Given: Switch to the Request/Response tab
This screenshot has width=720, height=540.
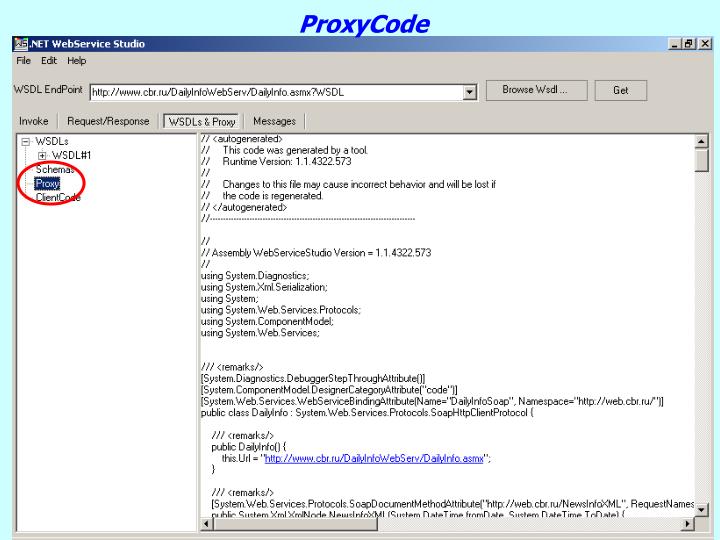Looking at the screenshot, I should point(108,121).
